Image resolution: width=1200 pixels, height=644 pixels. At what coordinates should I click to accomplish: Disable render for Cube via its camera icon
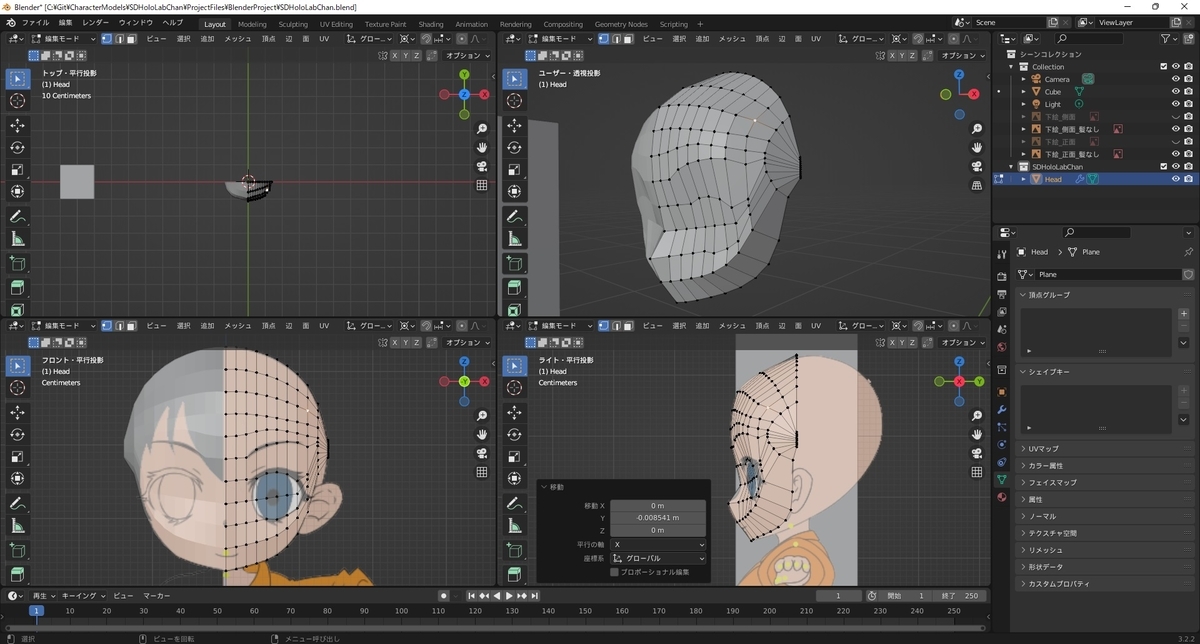pyautogui.click(x=1188, y=92)
